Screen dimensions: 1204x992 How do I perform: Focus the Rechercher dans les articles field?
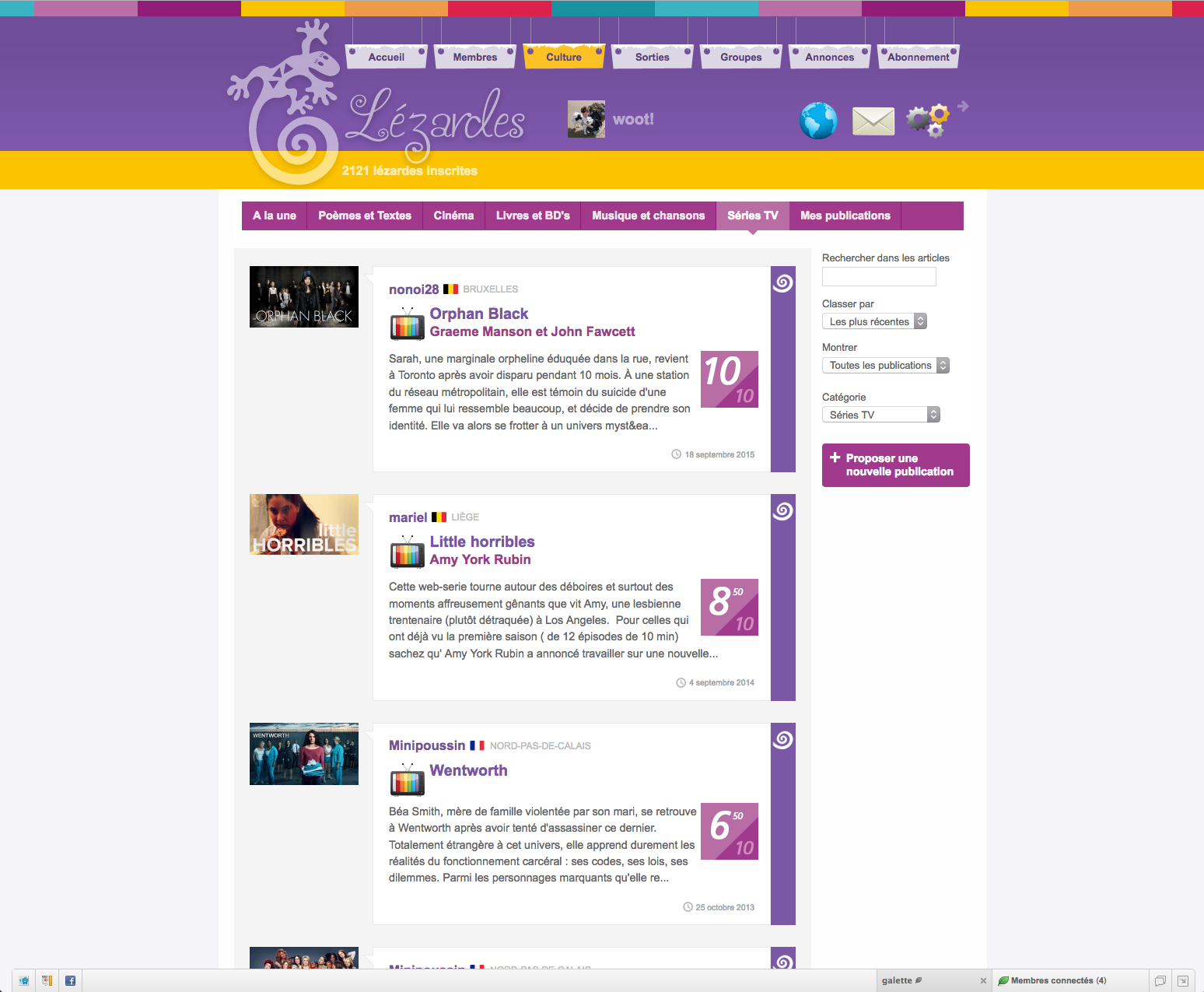pyautogui.click(x=879, y=276)
